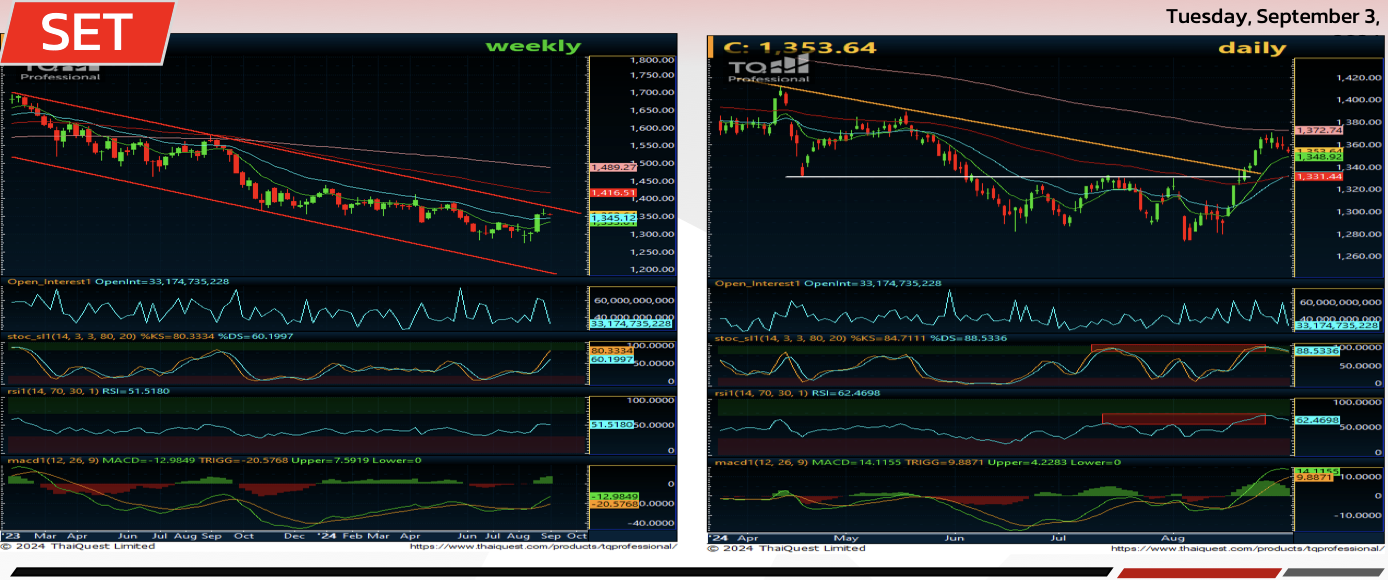Click weekly stoc_sl1 label showing %KS=80.3334
1388x580 pixels.
click(150, 336)
